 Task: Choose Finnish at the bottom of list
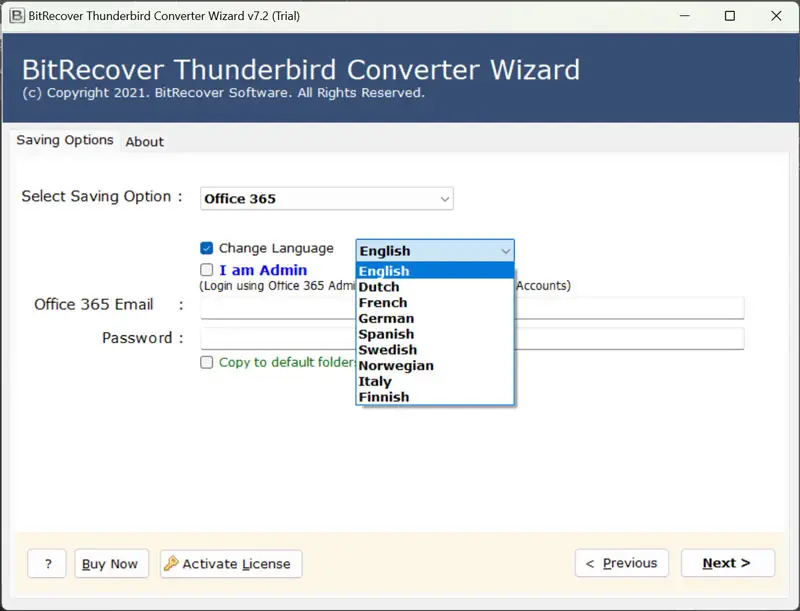[384, 397]
